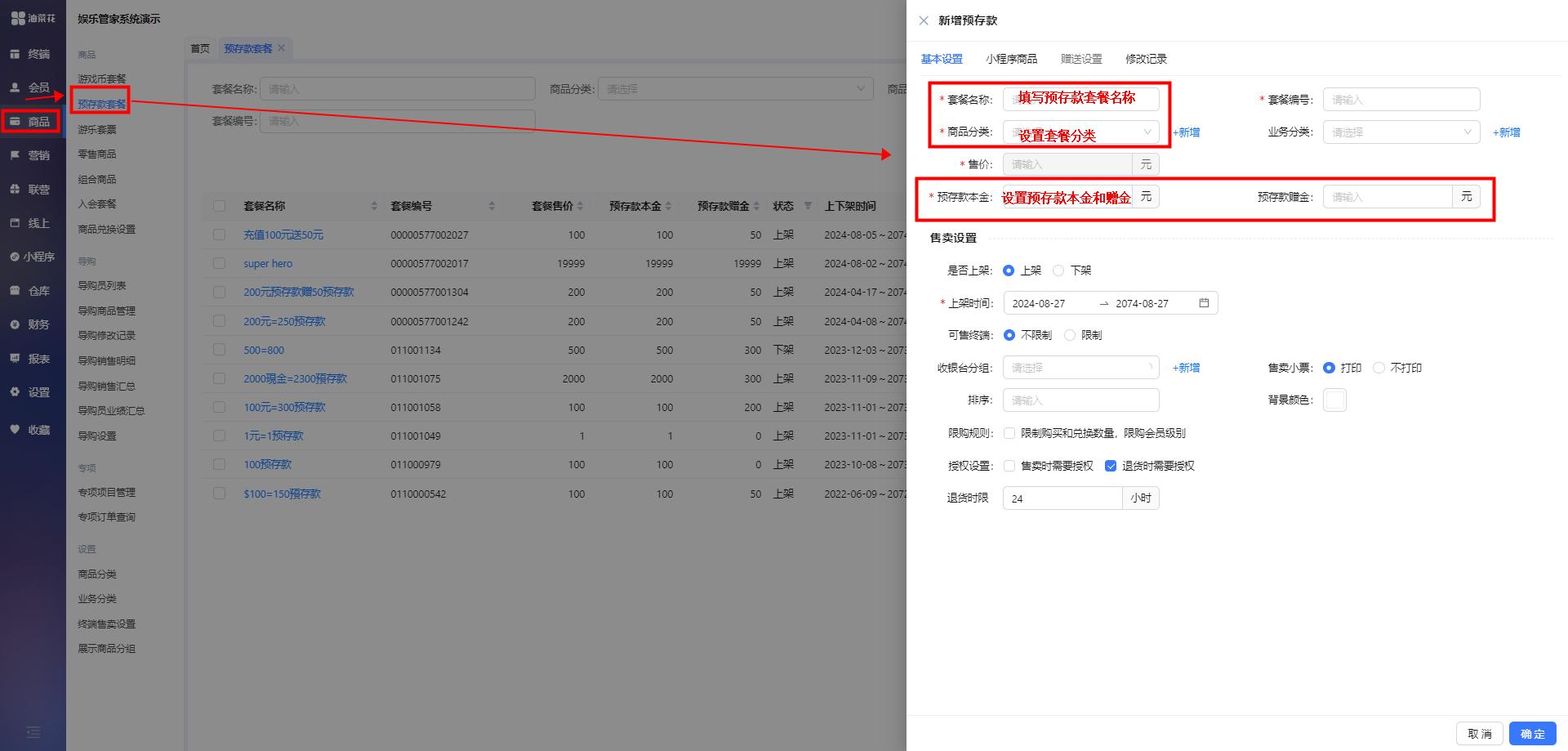1568x751 pixels.
Task: Open the 500=800 package link
Action: 264,350
